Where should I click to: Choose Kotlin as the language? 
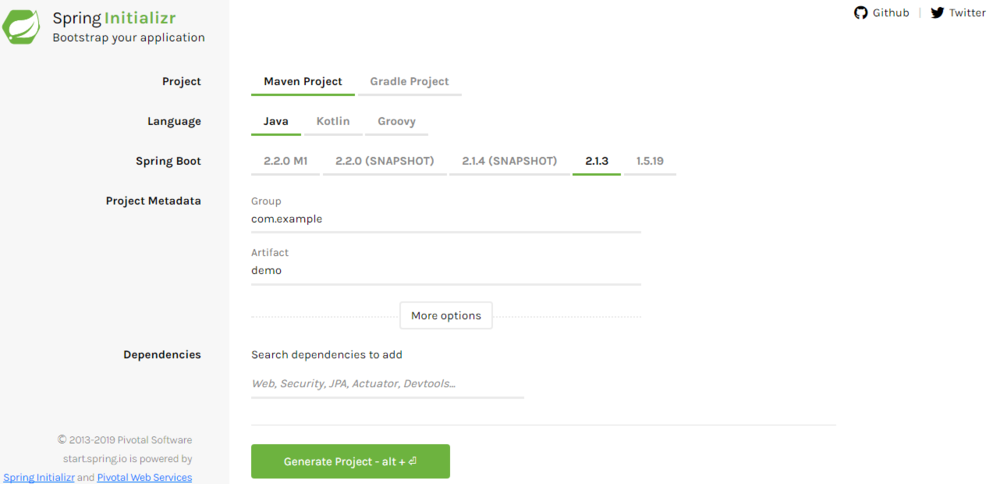point(333,121)
